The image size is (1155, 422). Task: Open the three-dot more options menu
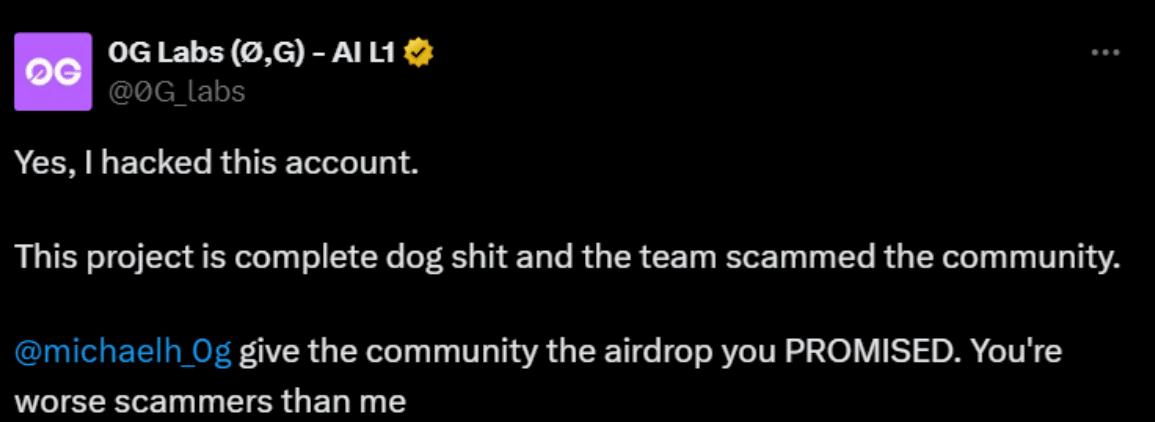(1105, 53)
